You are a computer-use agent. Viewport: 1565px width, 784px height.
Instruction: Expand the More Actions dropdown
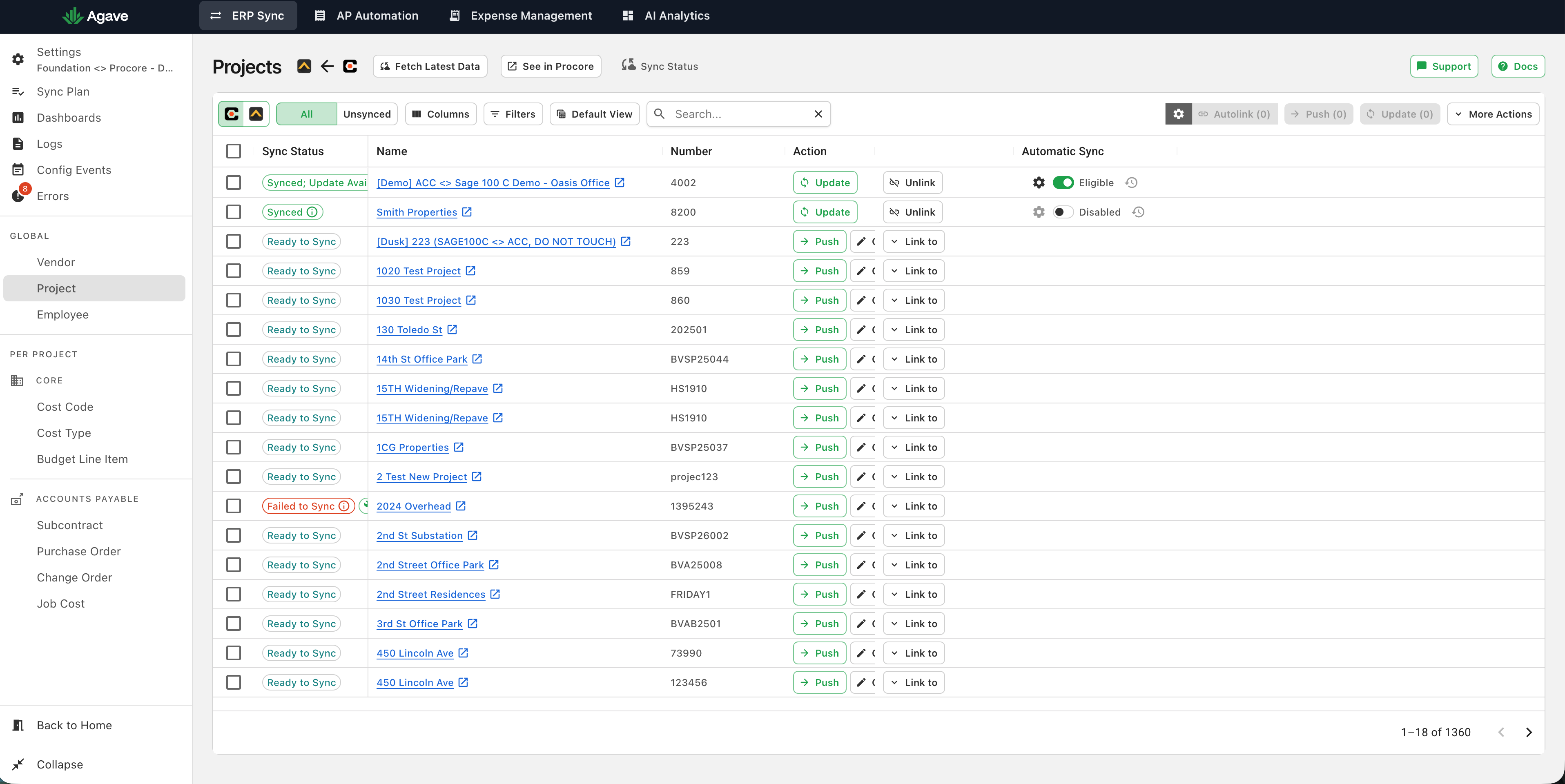pyautogui.click(x=1493, y=114)
